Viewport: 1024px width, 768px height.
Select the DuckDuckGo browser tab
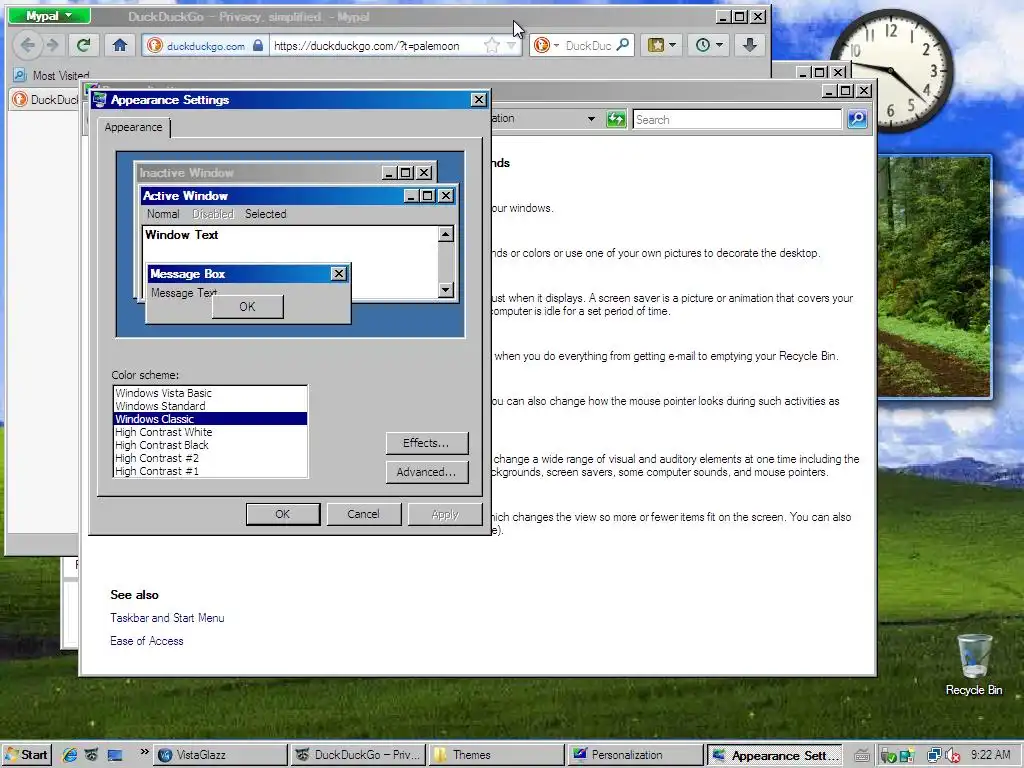[x=46, y=99]
